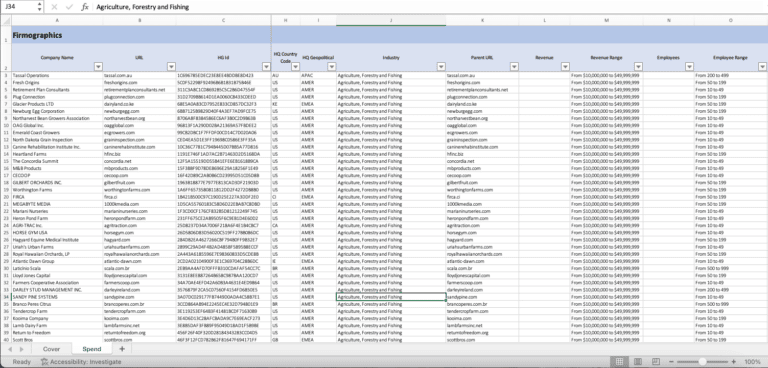
Task: Select column J header
Action: point(391,20)
